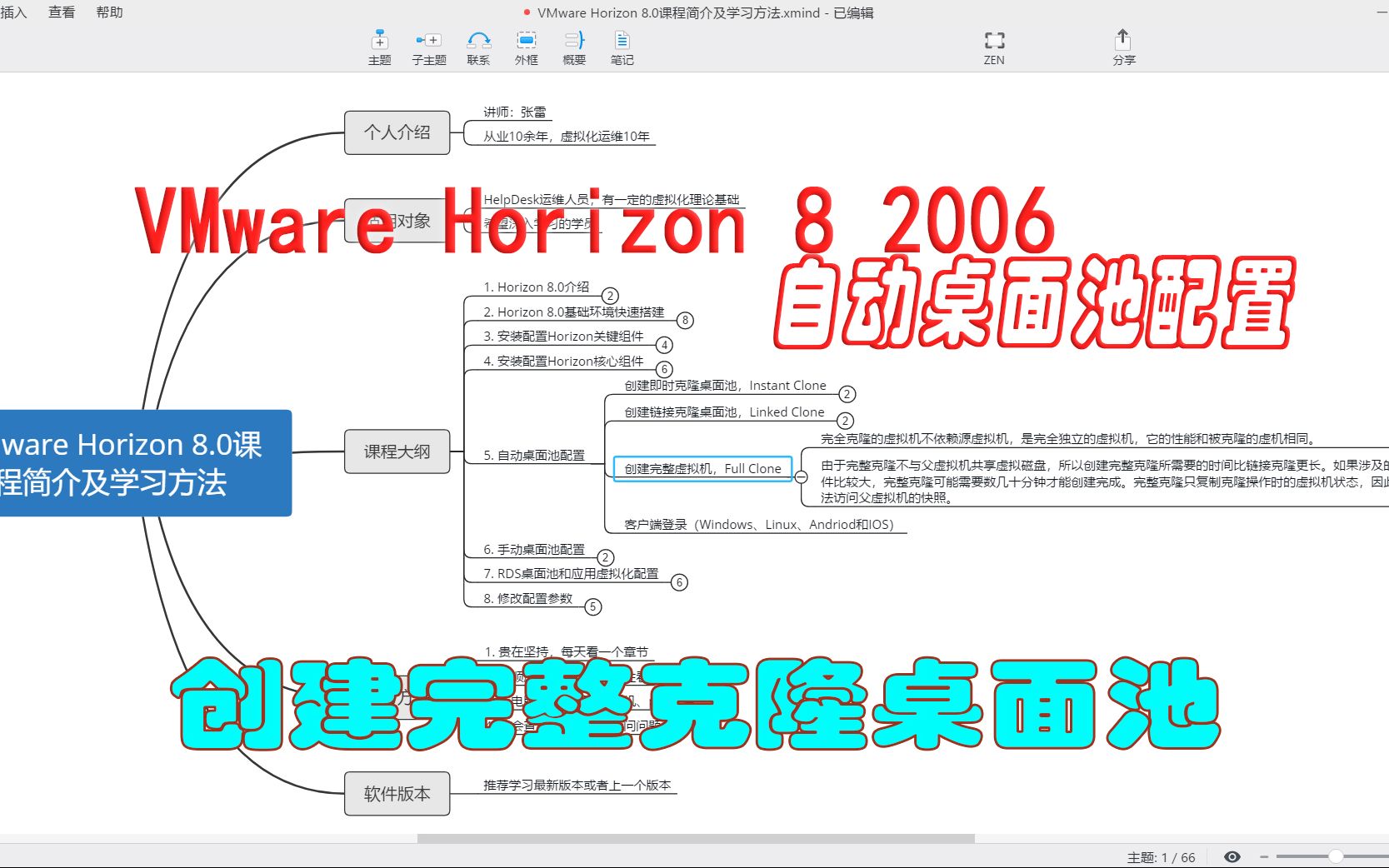Open the 帮助 menu
Viewport: 1389px width, 868px height.
(x=109, y=12)
